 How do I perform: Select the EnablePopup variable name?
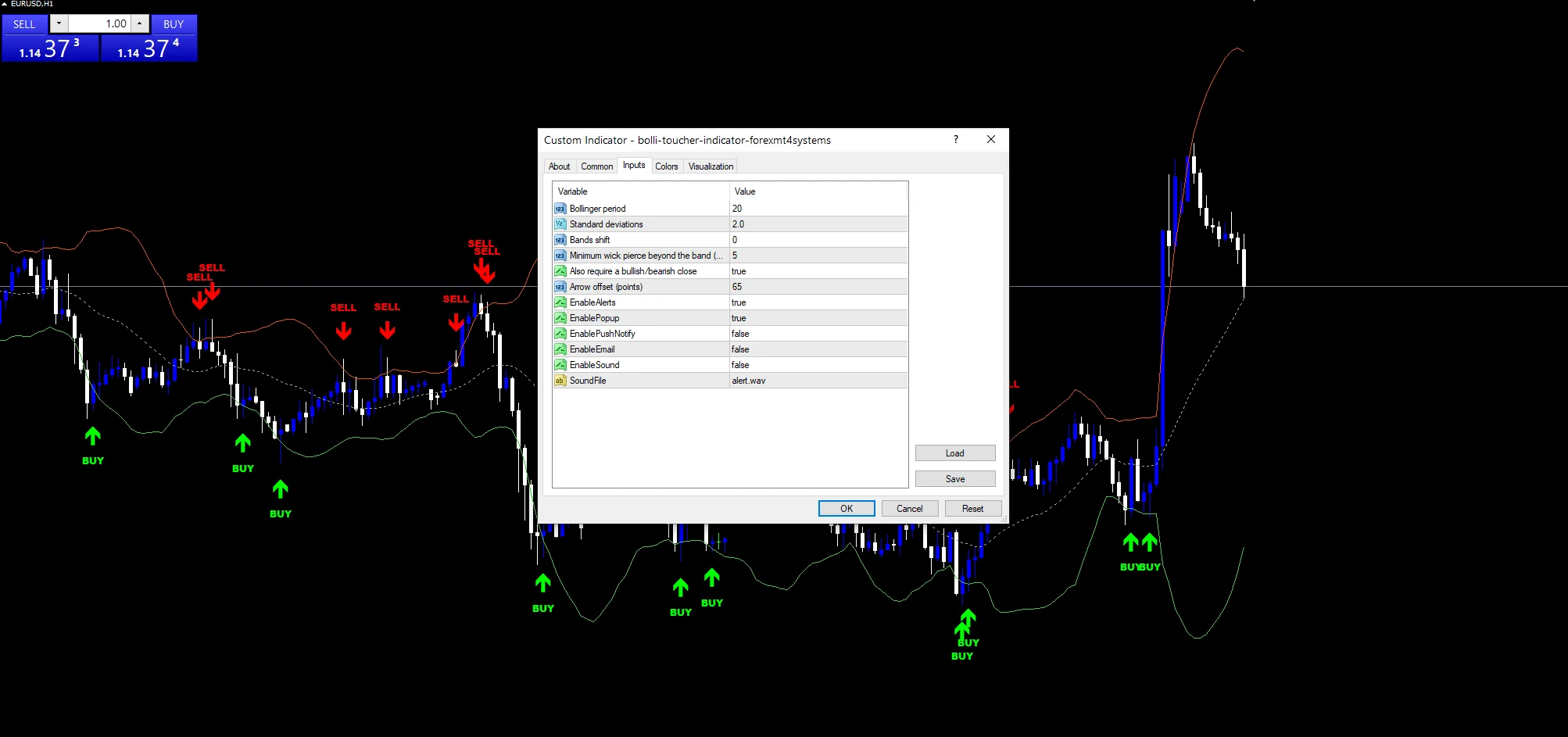pyautogui.click(x=594, y=318)
